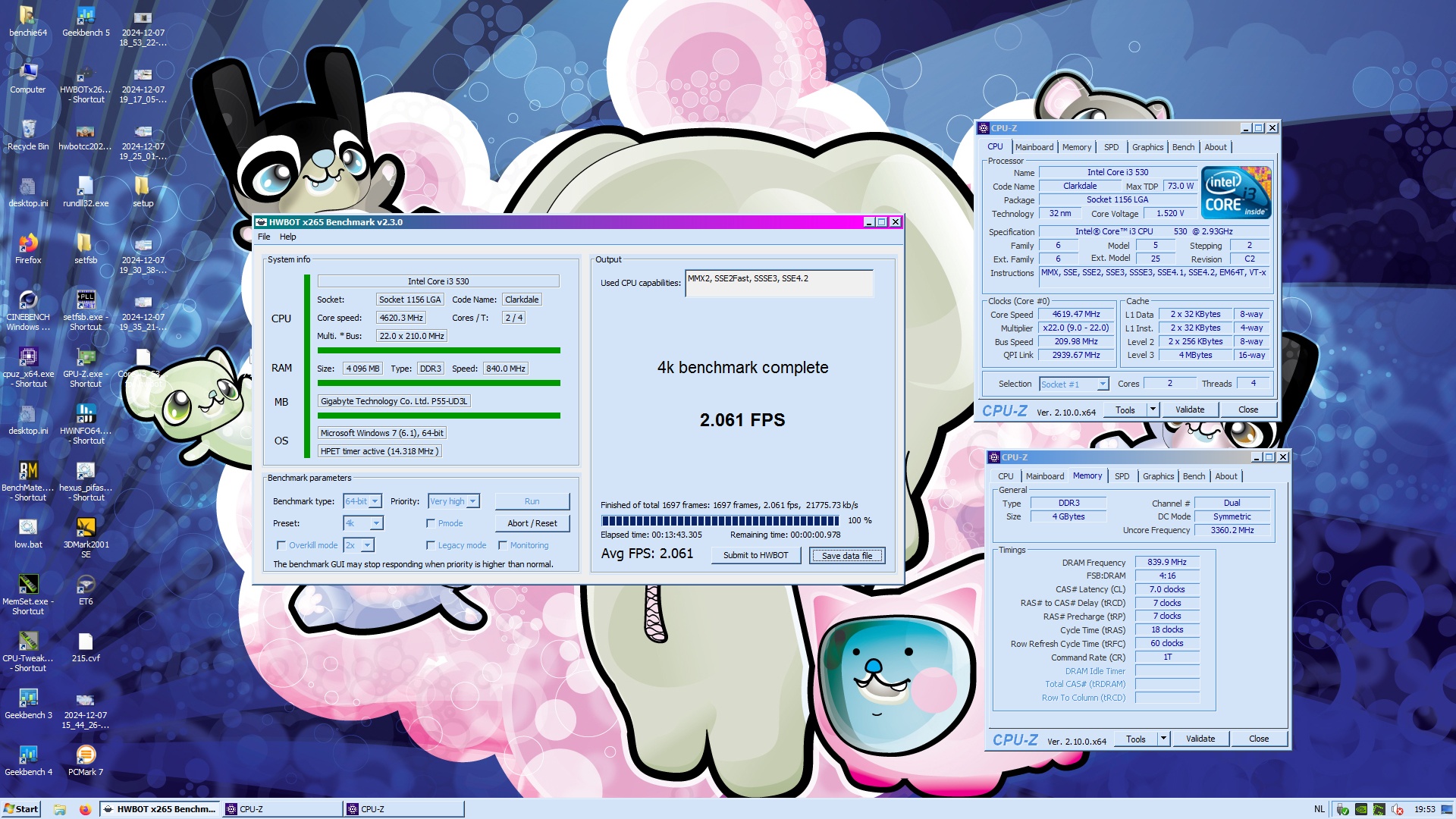Screen dimensions: 1456x819
Task: Click the Abort / Reset button
Action: [532, 523]
